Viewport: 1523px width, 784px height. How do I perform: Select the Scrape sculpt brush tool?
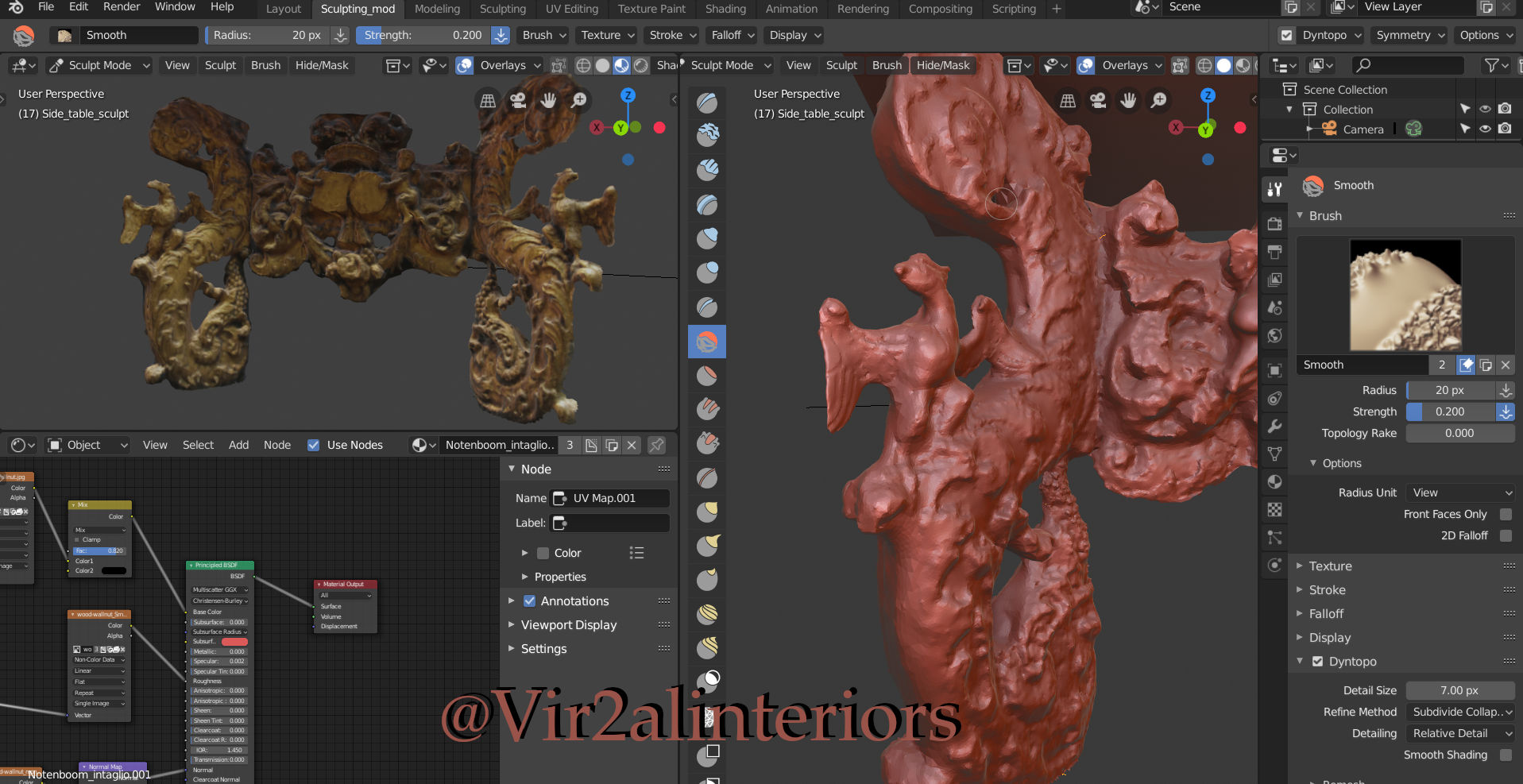pos(707,443)
